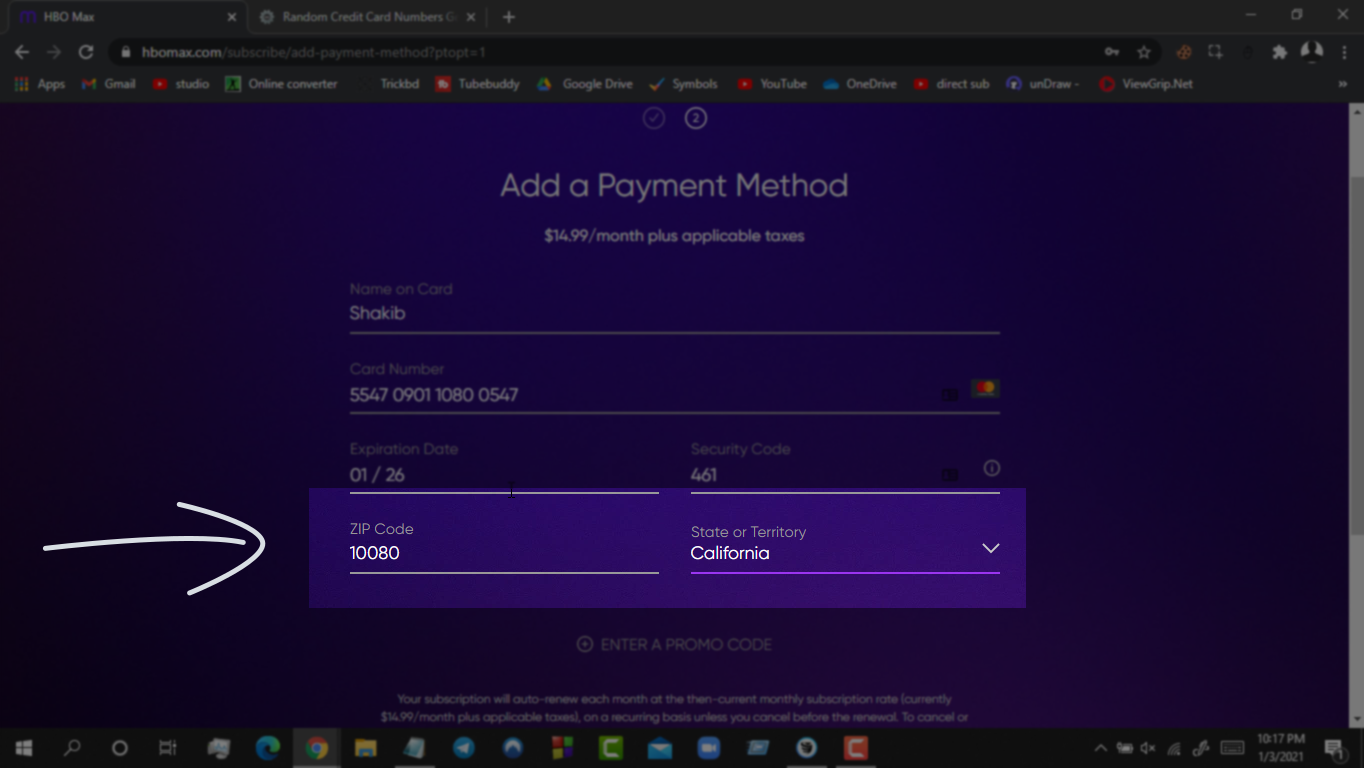
Task: Launch Microsoft Edge from taskbar
Action: point(267,748)
